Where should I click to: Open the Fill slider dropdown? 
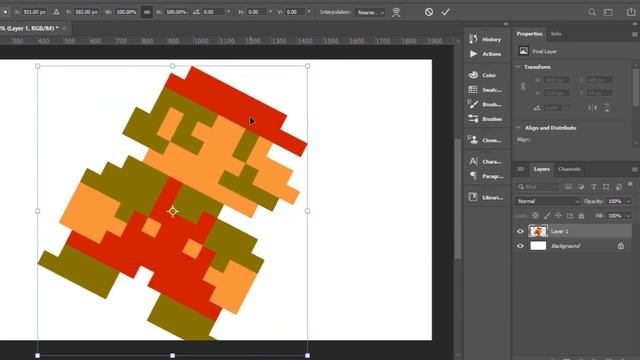(x=628, y=216)
